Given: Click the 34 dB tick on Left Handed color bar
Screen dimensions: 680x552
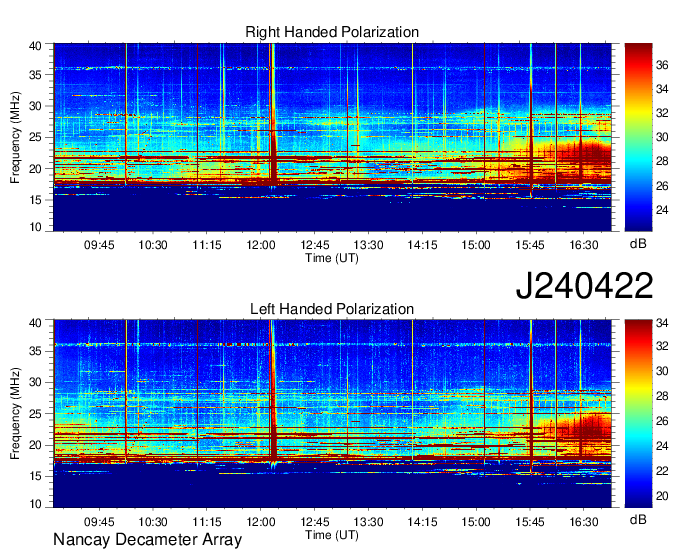Looking at the screenshot, I should click(662, 323).
